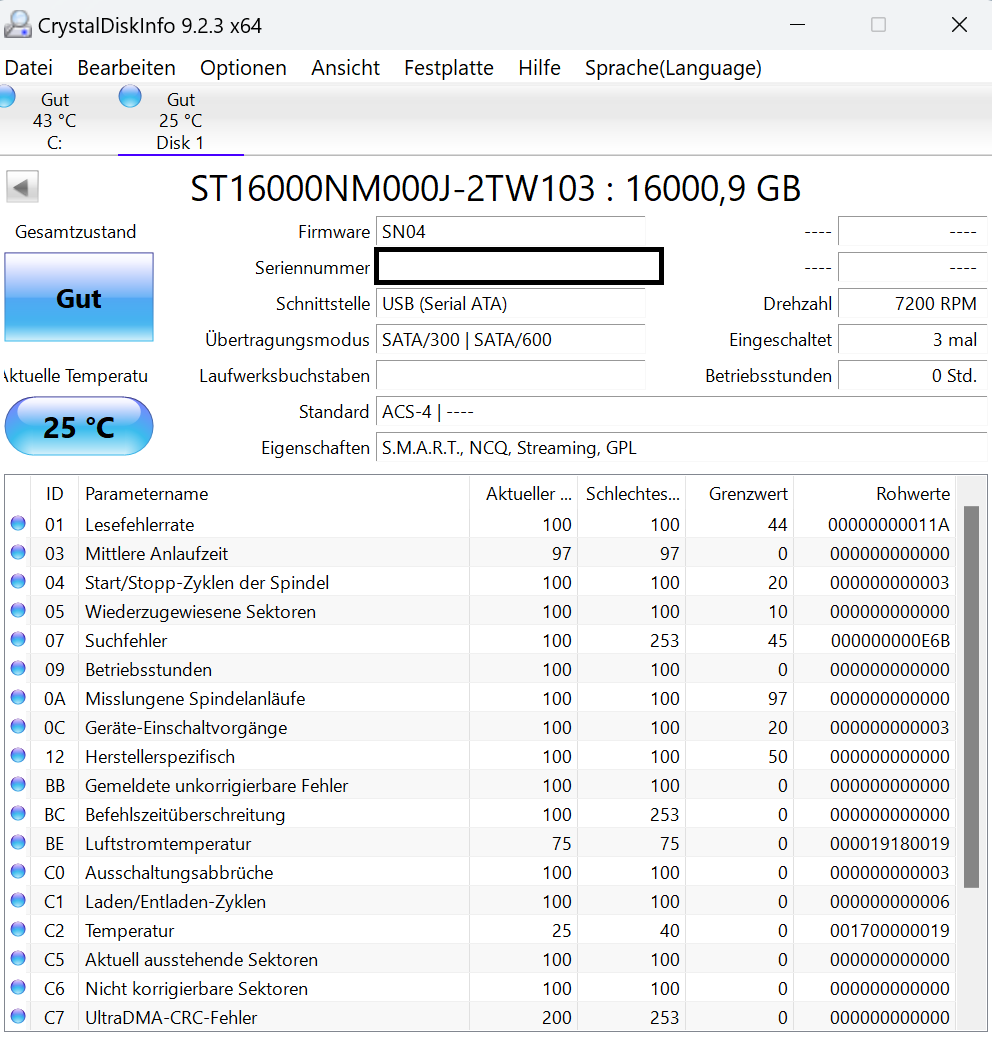Click the Laufwerksbuchstaben field
Image resolution: width=992 pixels, height=1037 pixels.
(511, 376)
